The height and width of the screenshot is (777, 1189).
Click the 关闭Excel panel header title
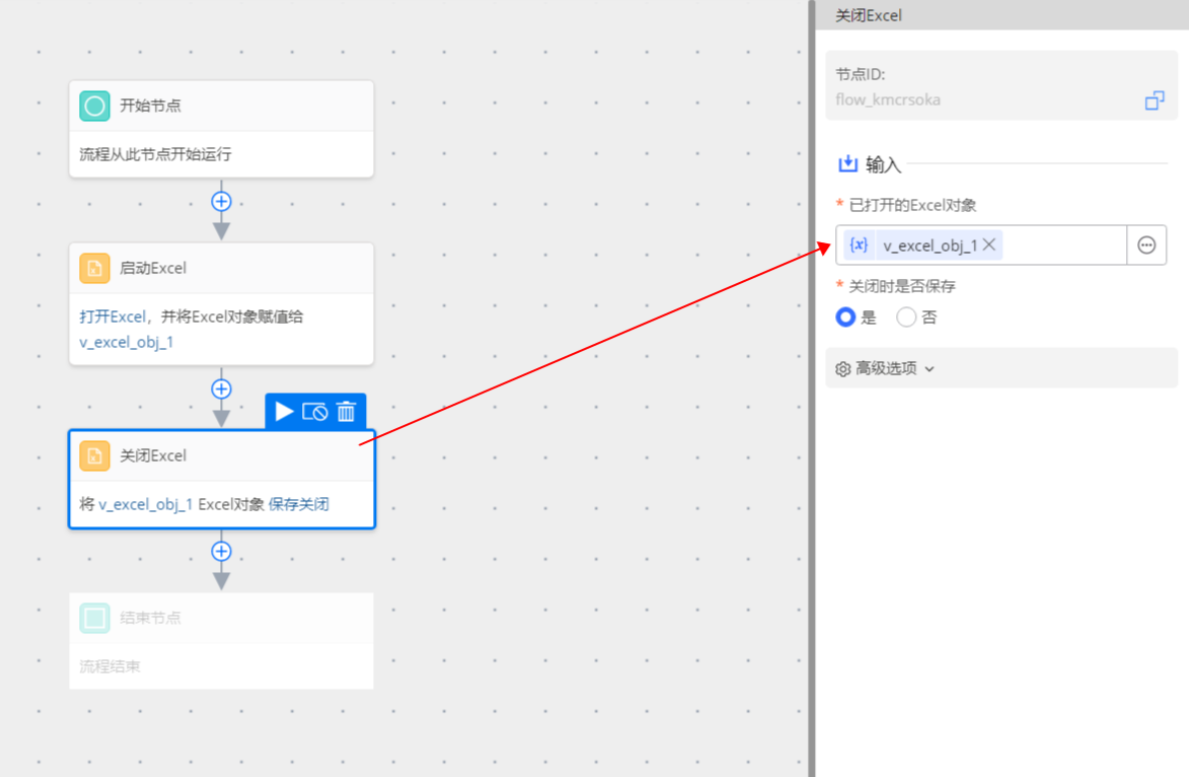869,15
